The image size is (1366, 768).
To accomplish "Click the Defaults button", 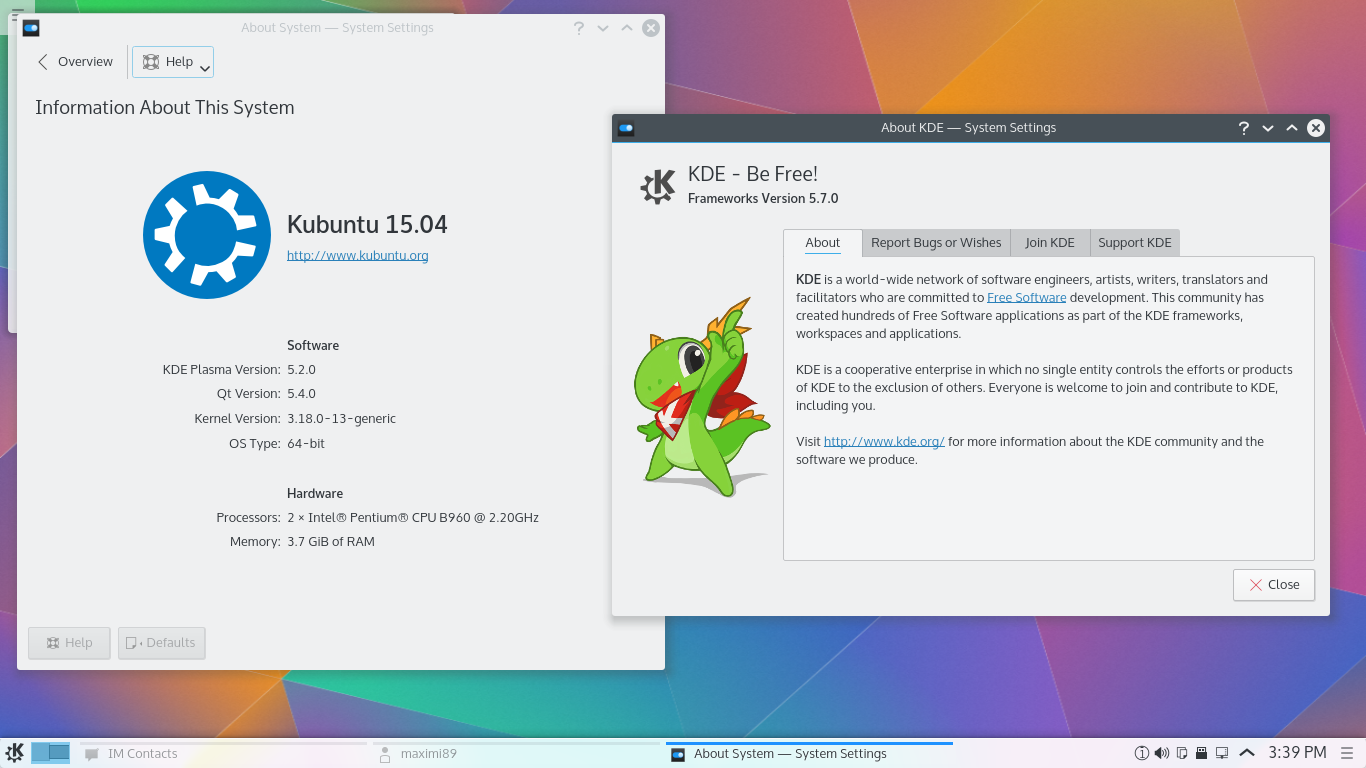I will [161, 643].
